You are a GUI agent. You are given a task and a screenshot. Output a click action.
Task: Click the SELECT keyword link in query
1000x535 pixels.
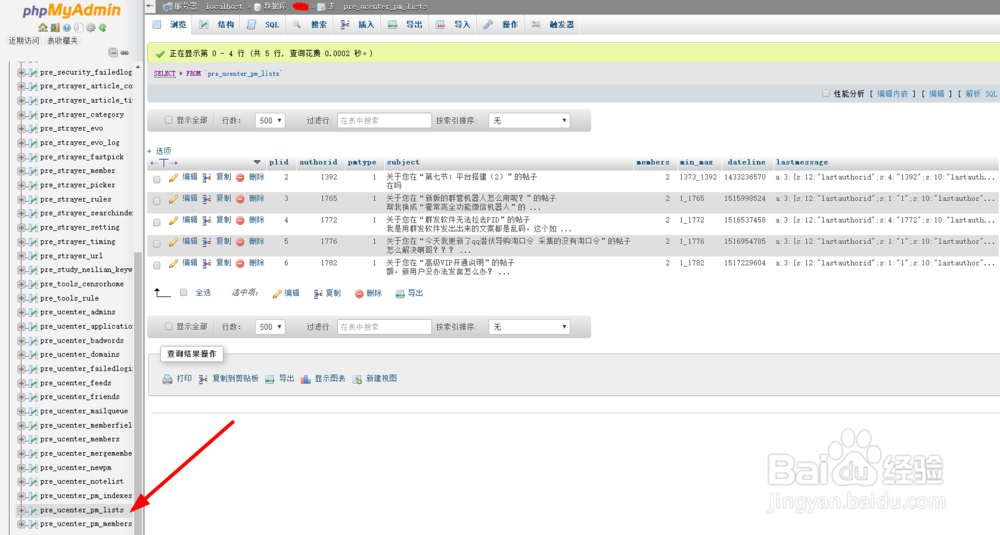pos(165,74)
